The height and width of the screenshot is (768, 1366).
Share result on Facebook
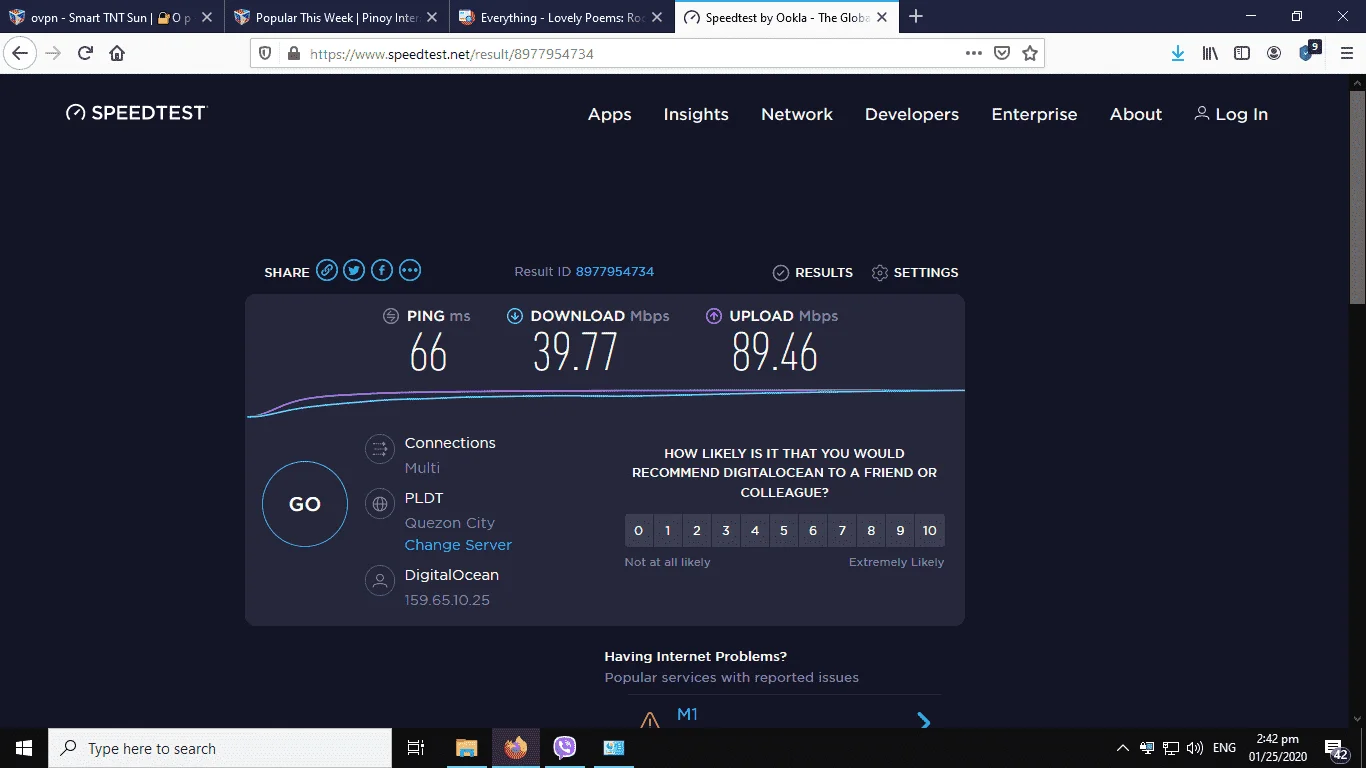382,270
